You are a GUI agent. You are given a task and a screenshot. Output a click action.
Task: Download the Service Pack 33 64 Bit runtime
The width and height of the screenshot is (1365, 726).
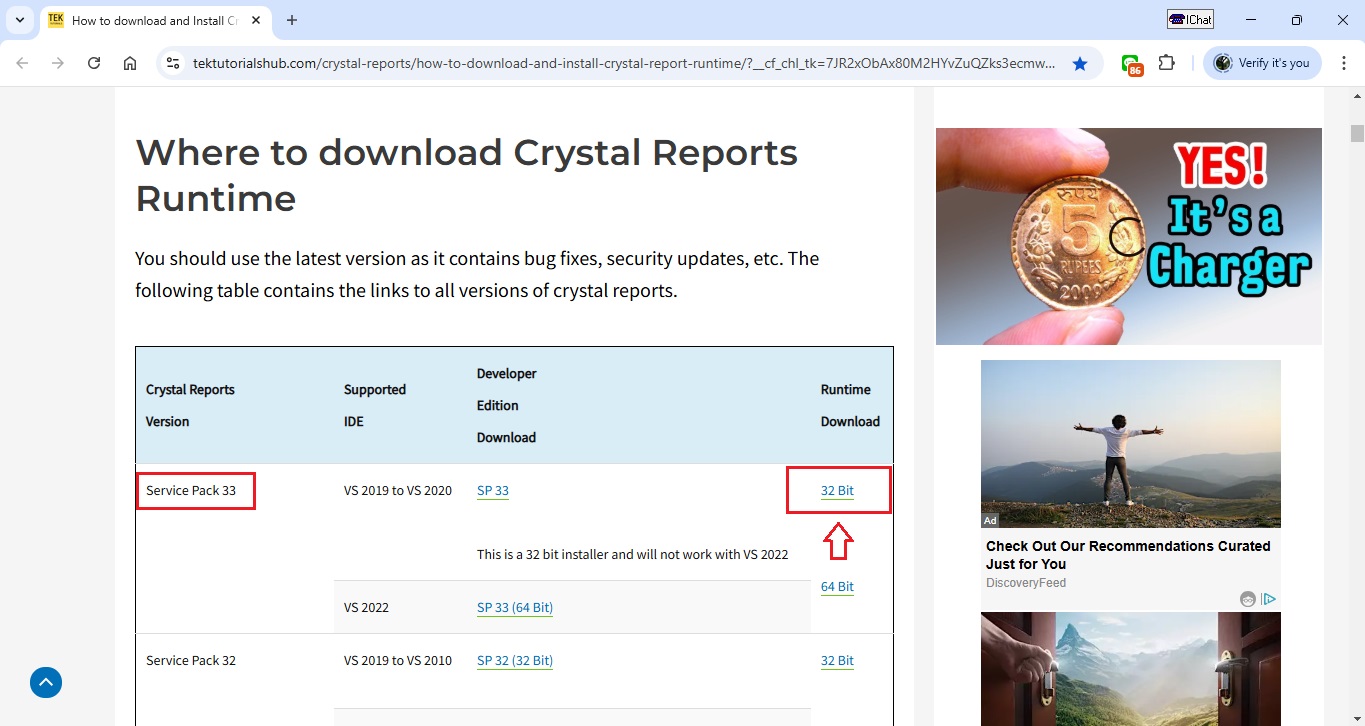click(x=837, y=587)
